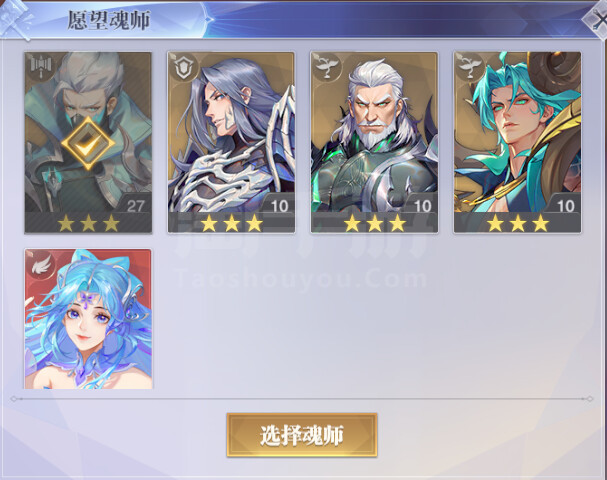Click the level 10 badge on the purple-haired card
The image size is (607, 480).
pyautogui.click(x=279, y=205)
